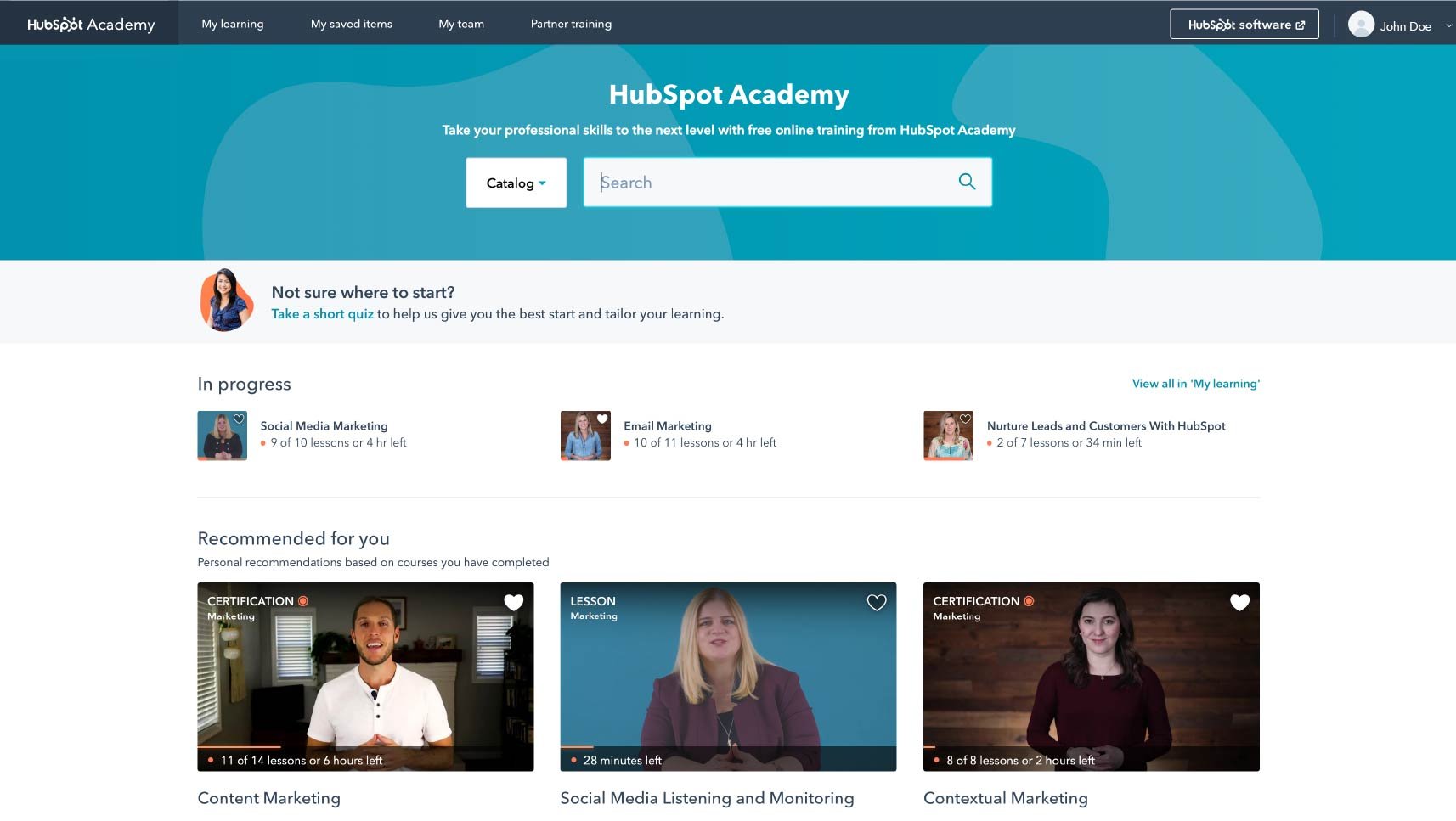
Task: Open the Contextual Marketing title link
Action: pyautogui.click(x=1006, y=798)
